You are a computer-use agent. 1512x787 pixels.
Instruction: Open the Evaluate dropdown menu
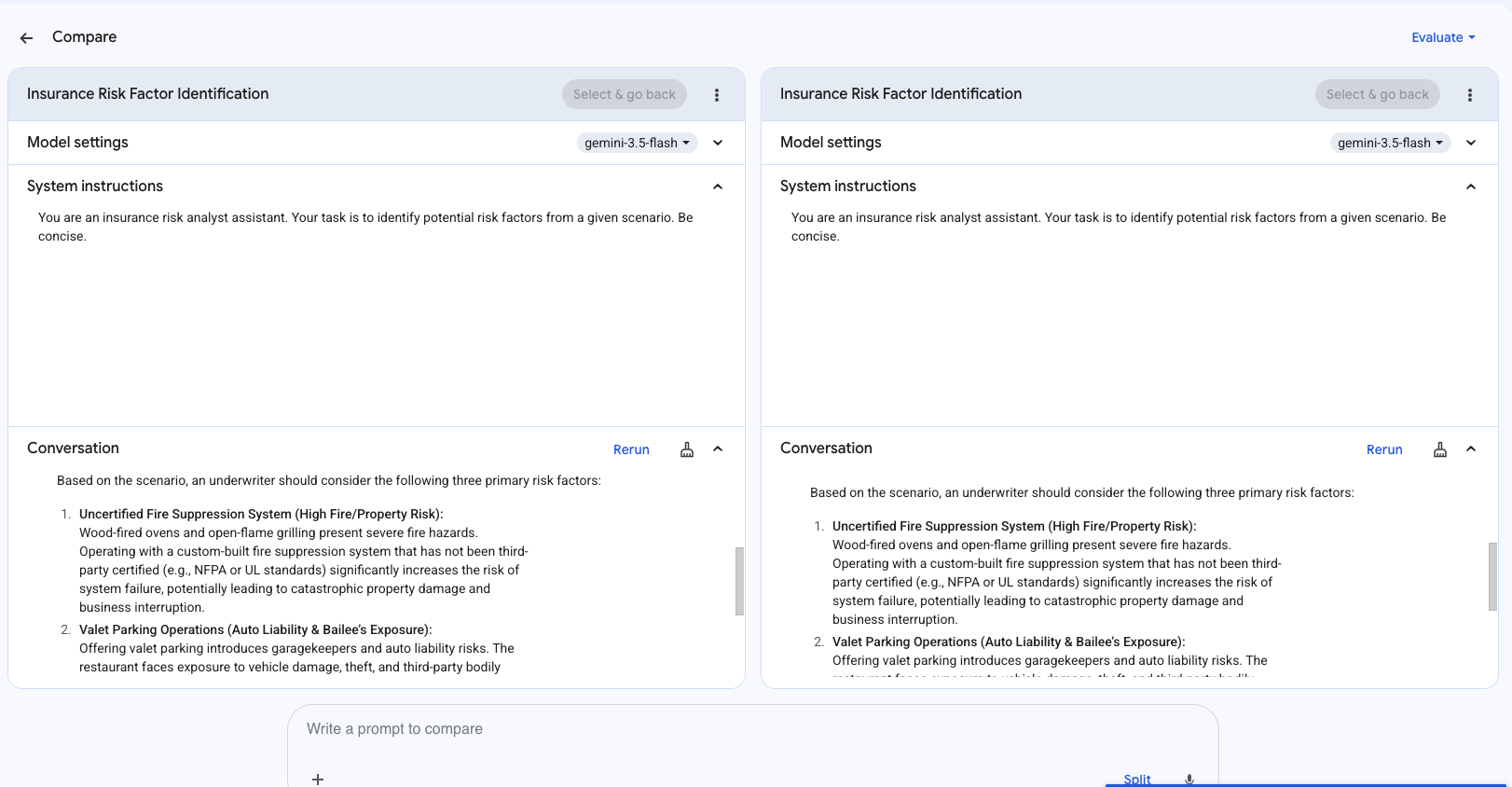[1443, 37]
